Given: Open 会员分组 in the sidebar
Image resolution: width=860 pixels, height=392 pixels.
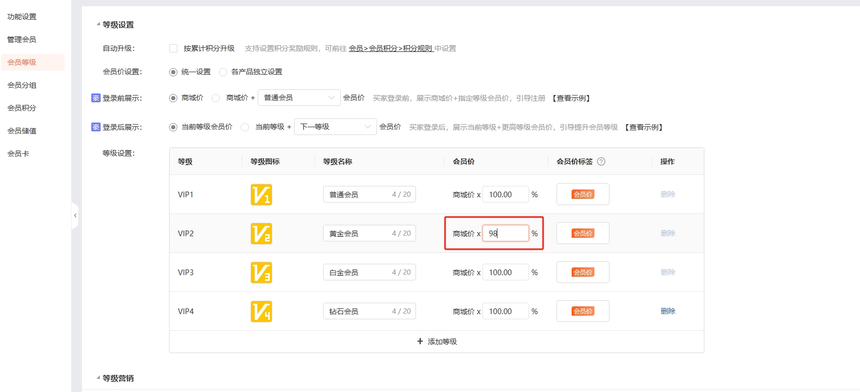Looking at the screenshot, I should (22, 85).
